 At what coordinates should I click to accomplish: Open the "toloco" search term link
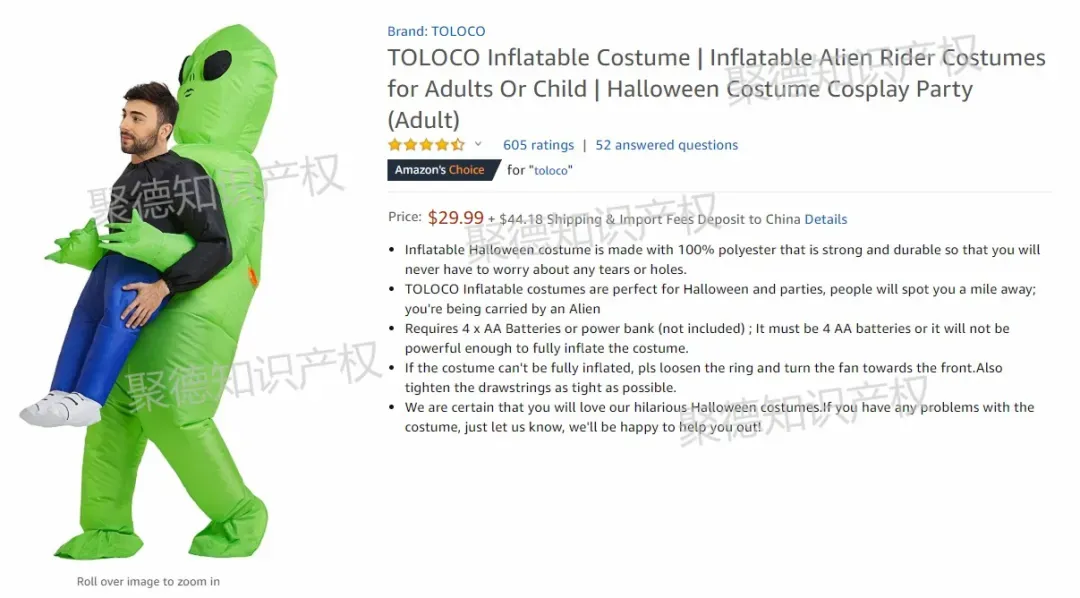[550, 170]
